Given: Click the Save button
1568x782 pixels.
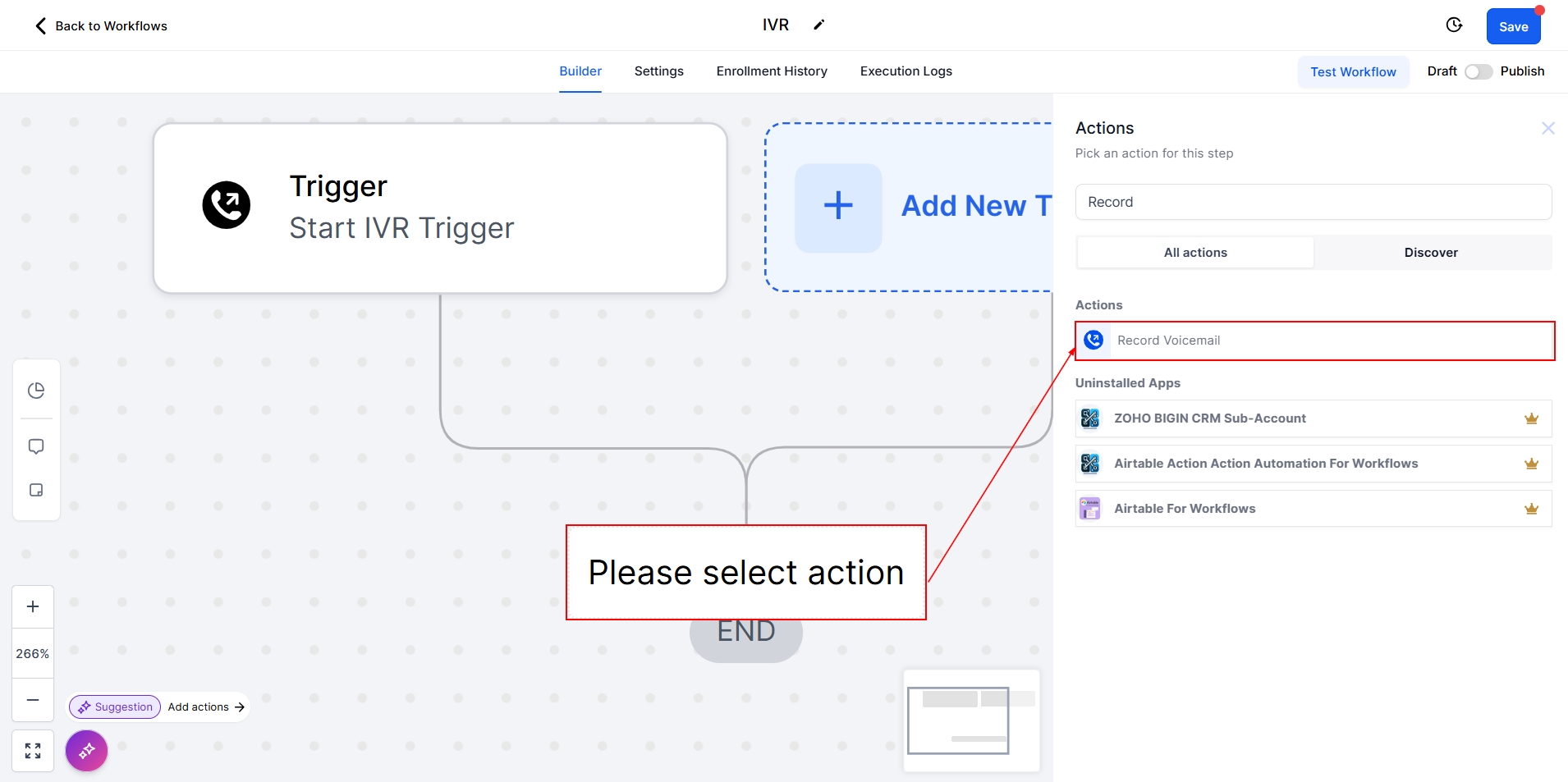Looking at the screenshot, I should pos(1513,26).
